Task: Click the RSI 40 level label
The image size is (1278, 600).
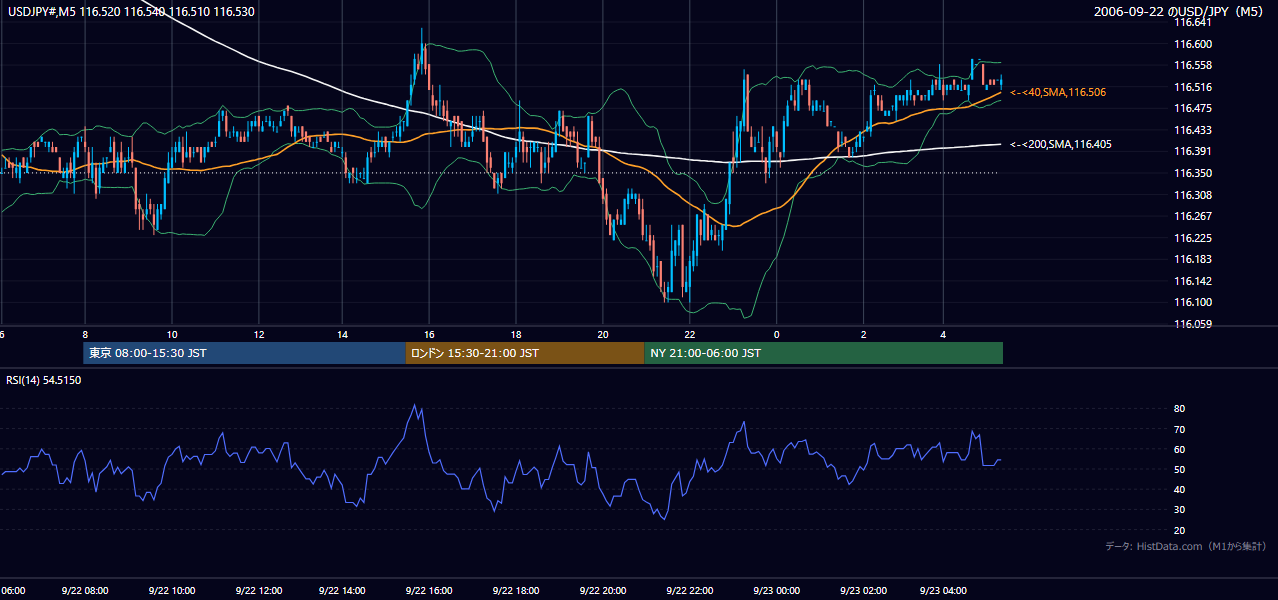Action: tap(1179, 489)
